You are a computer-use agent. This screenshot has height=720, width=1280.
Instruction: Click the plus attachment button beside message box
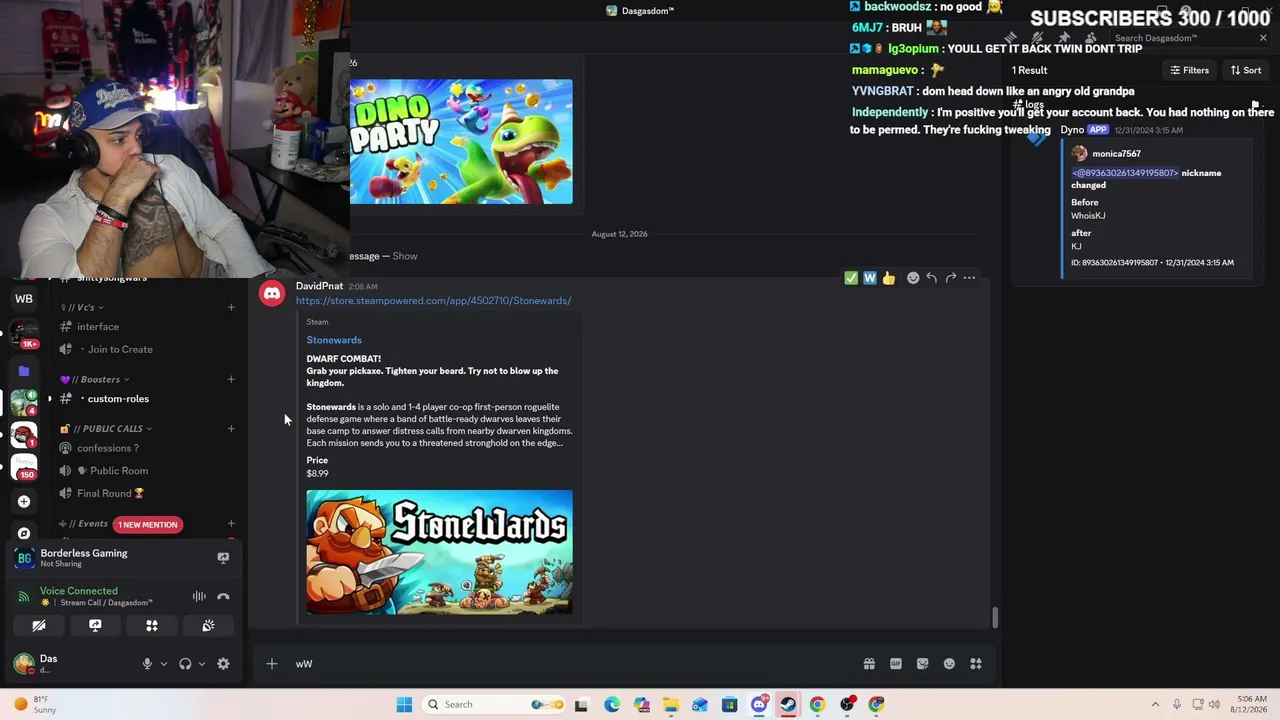pos(272,664)
